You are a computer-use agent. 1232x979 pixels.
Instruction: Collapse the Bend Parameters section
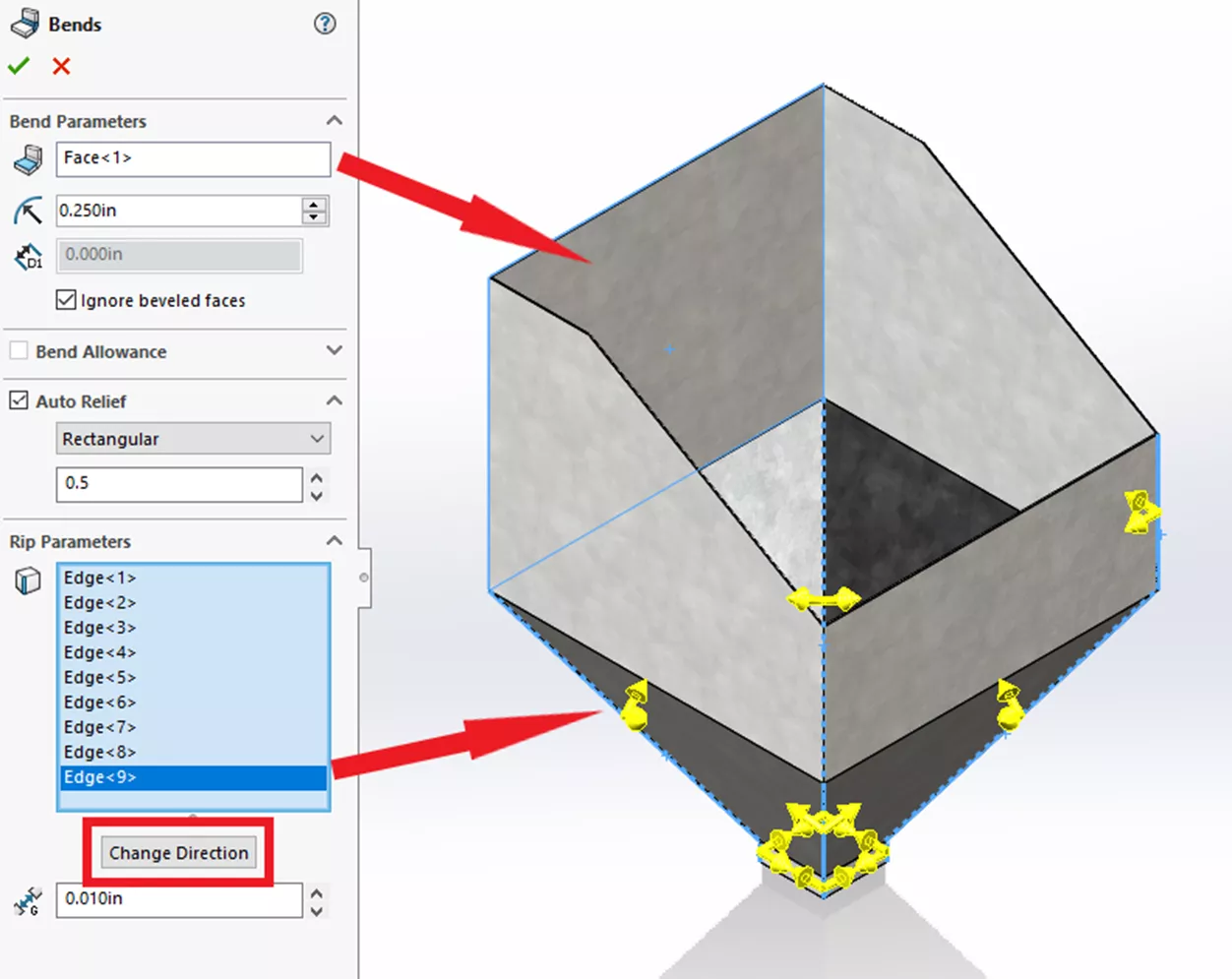tap(334, 120)
